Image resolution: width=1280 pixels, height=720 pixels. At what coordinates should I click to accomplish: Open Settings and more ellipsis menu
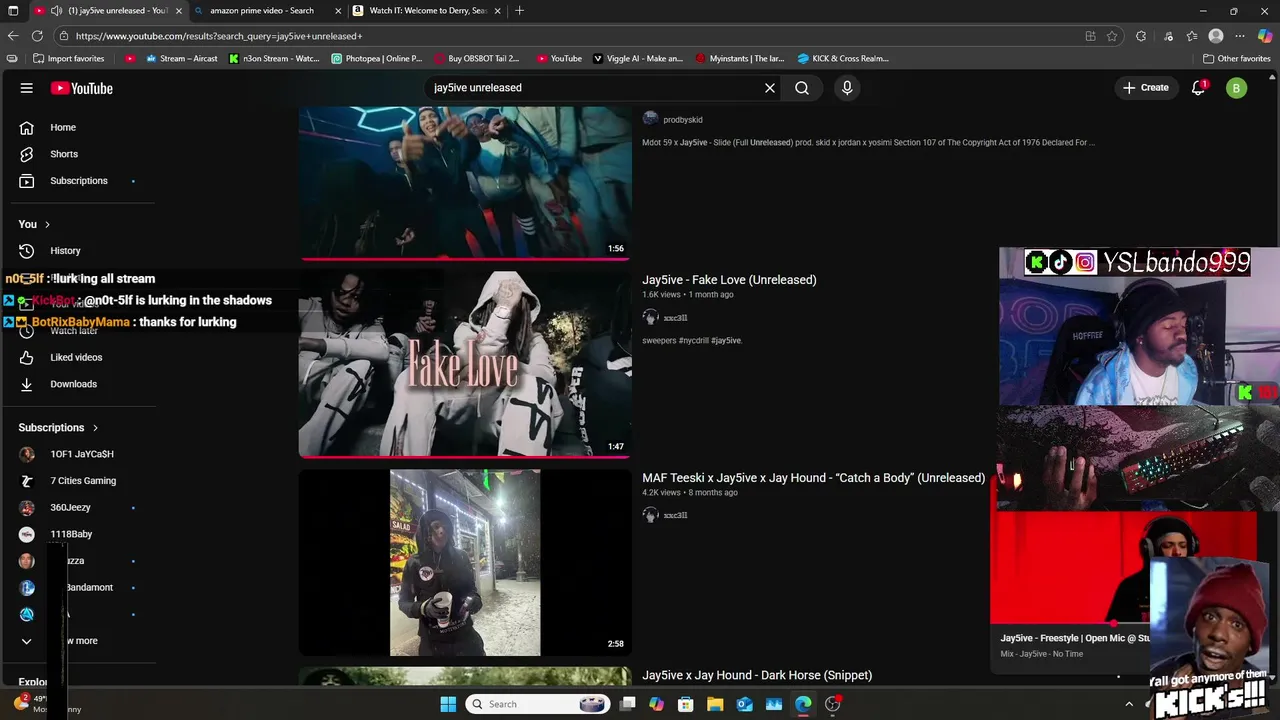pos(1240,36)
